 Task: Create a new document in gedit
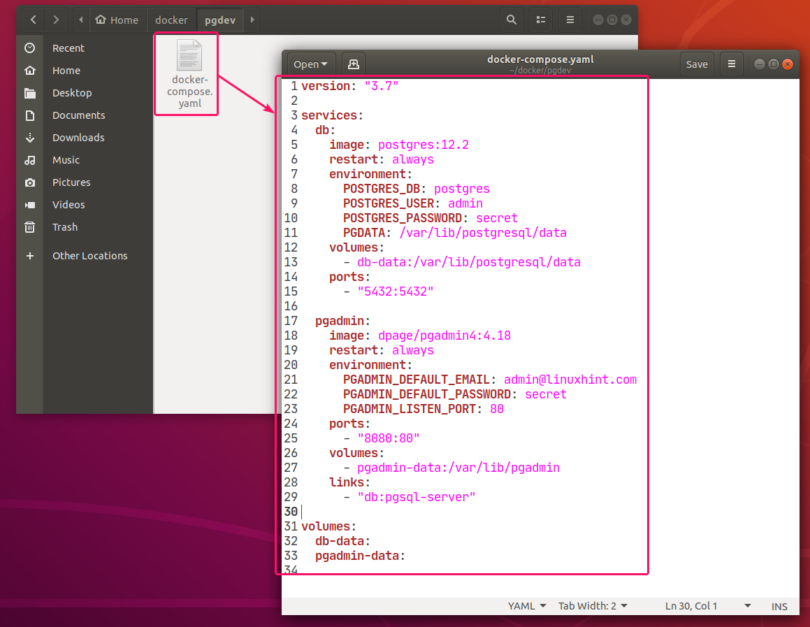355,63
